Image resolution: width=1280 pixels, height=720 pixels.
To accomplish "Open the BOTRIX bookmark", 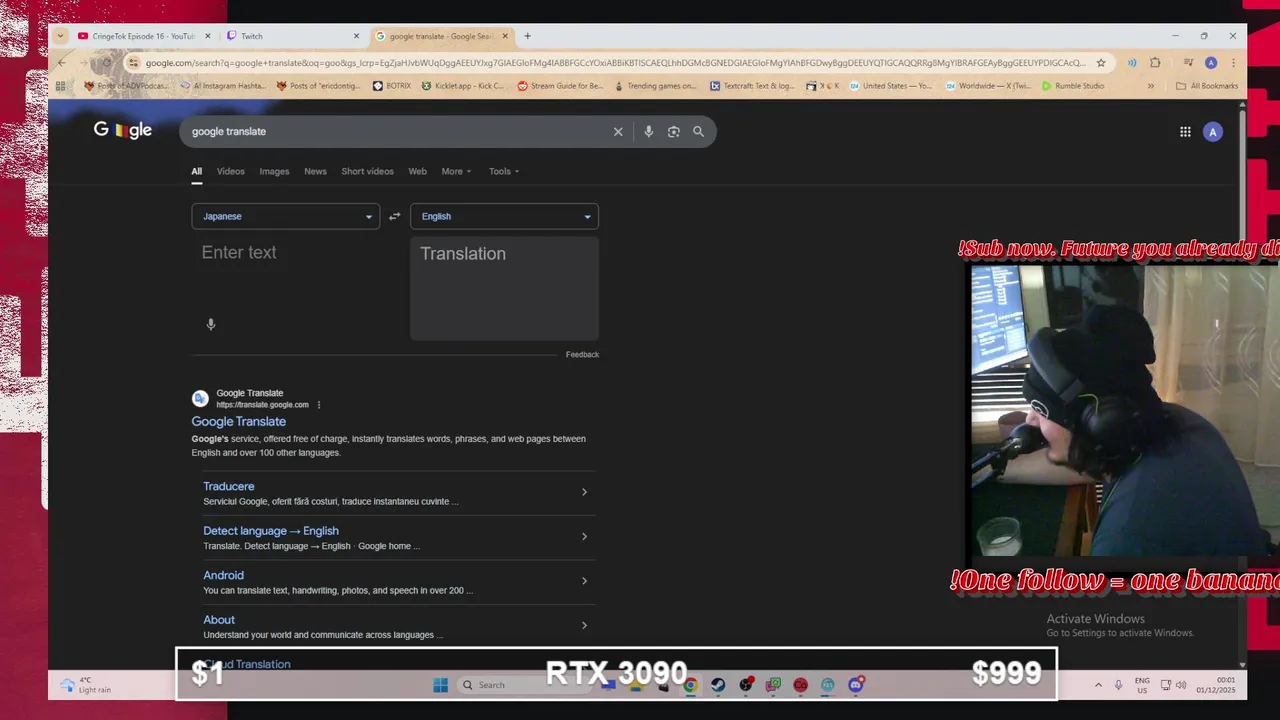I will coord(391,86).
